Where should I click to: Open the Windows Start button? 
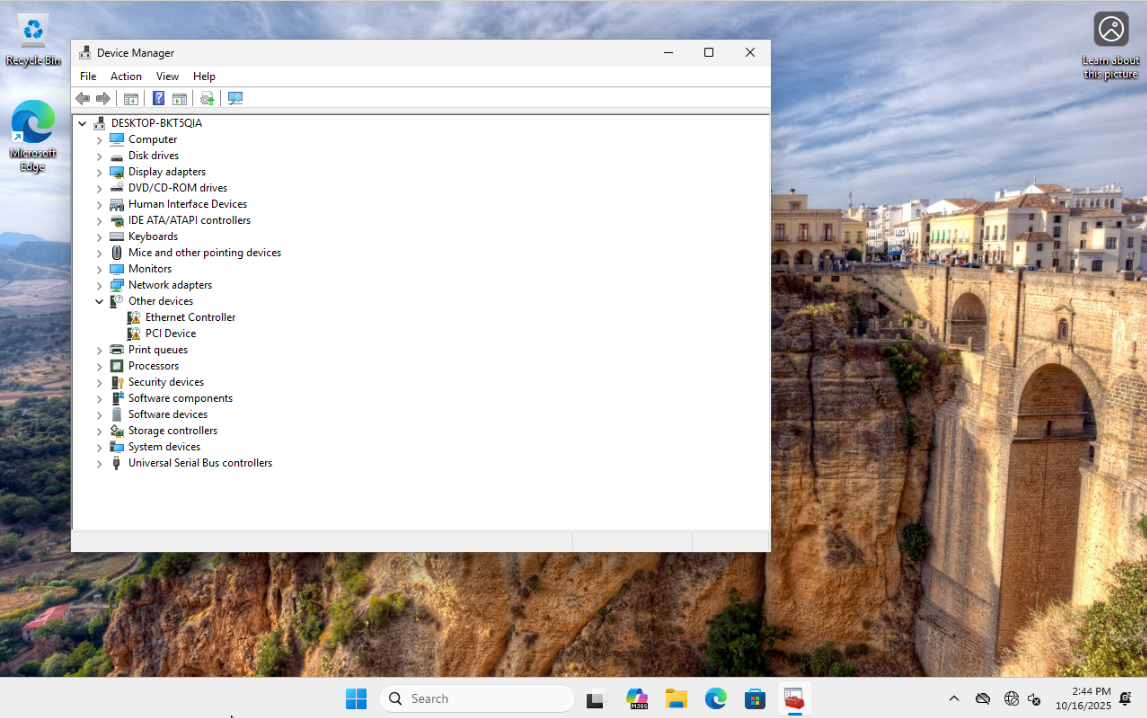click(356, 699)
